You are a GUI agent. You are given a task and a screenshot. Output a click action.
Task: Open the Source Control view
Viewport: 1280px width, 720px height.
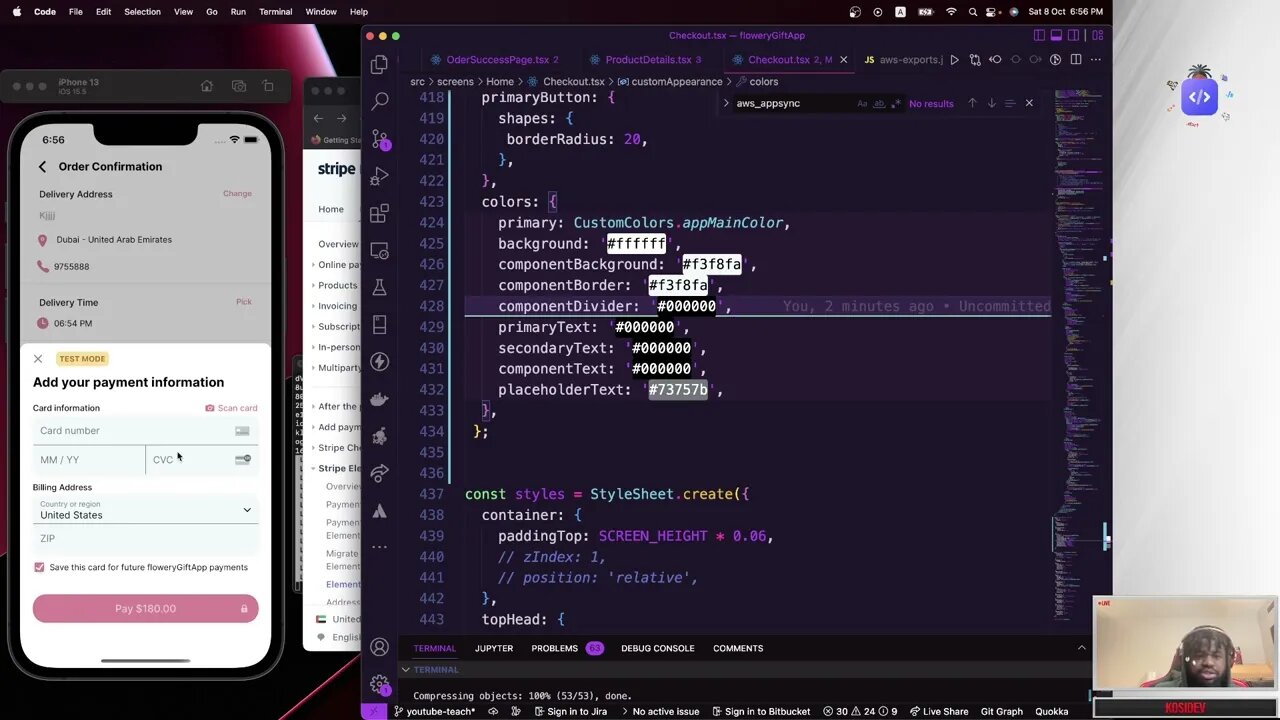(379, 139)
